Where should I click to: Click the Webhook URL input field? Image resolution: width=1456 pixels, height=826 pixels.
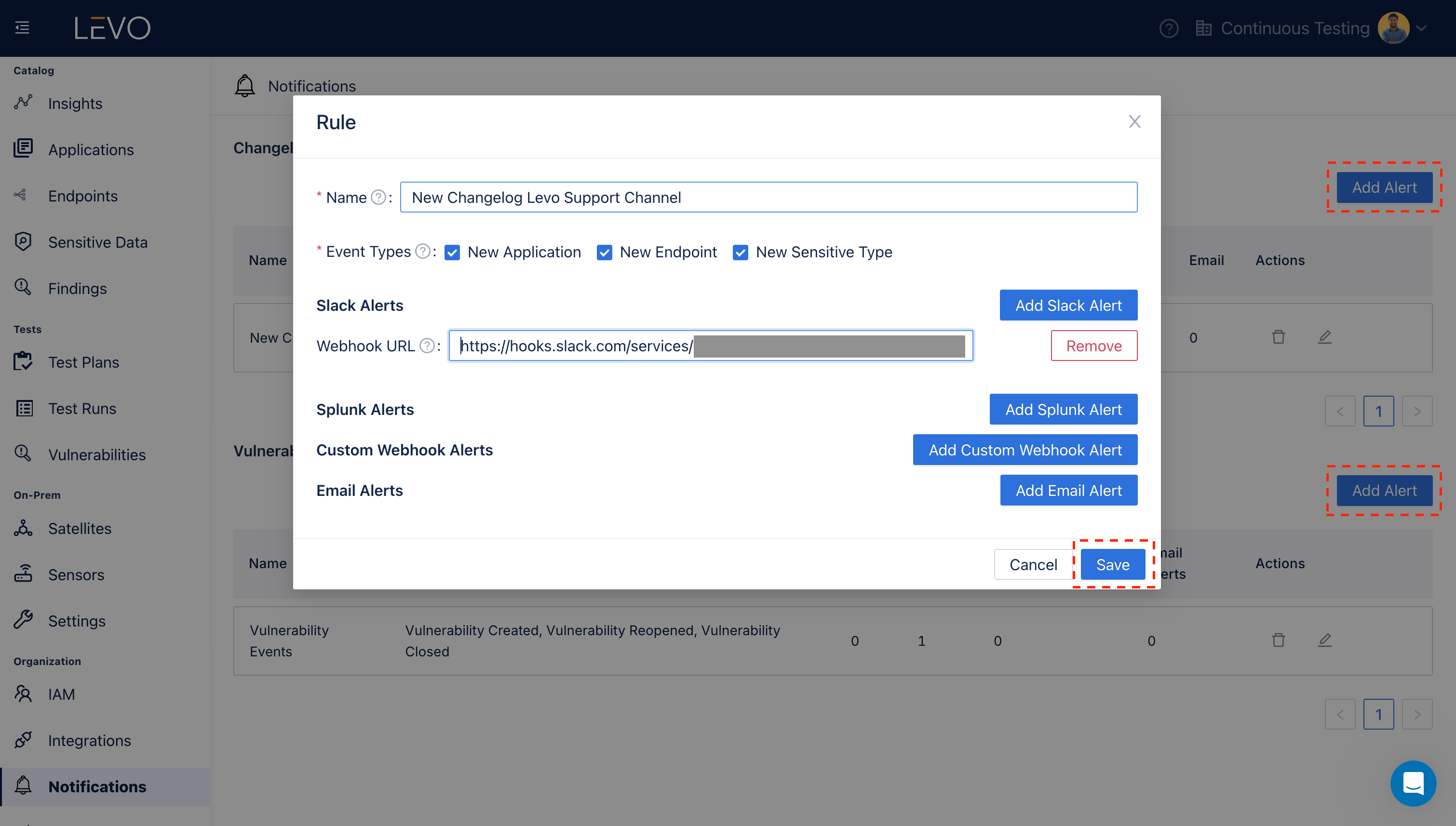click(x=711, y=346)
